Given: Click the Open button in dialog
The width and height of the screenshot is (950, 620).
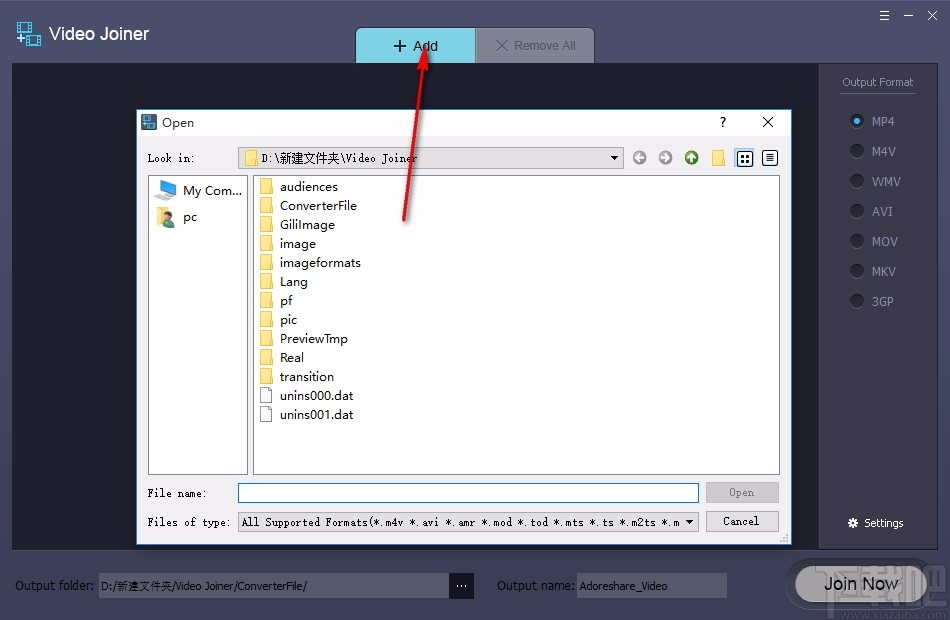Looking at the screenshot, I should pyautogui.click(x=742, y=493).
